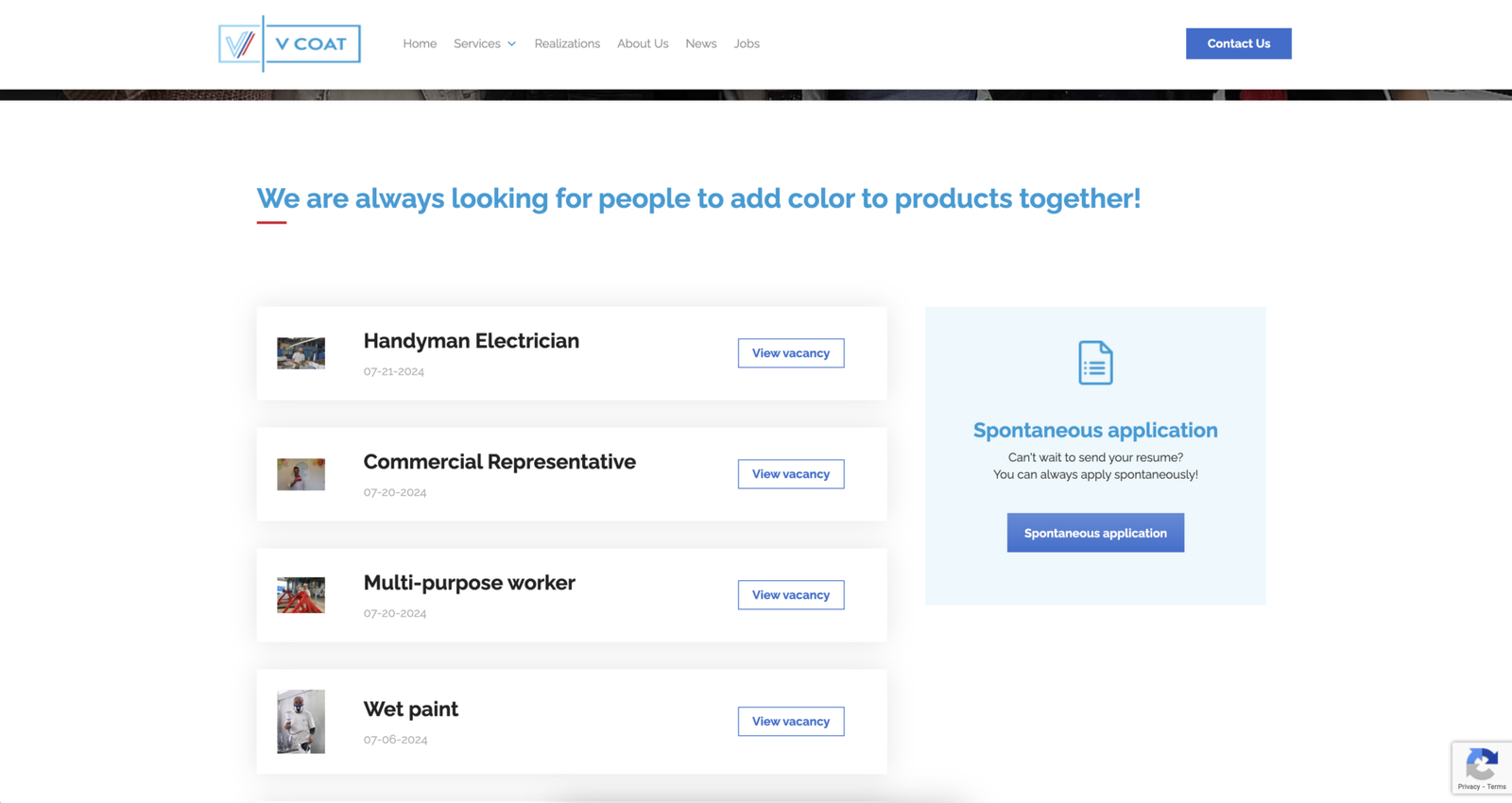Click the Contact Us button
The image size is (1512, 803).
pyautogui.click(x=1239, y=43)
